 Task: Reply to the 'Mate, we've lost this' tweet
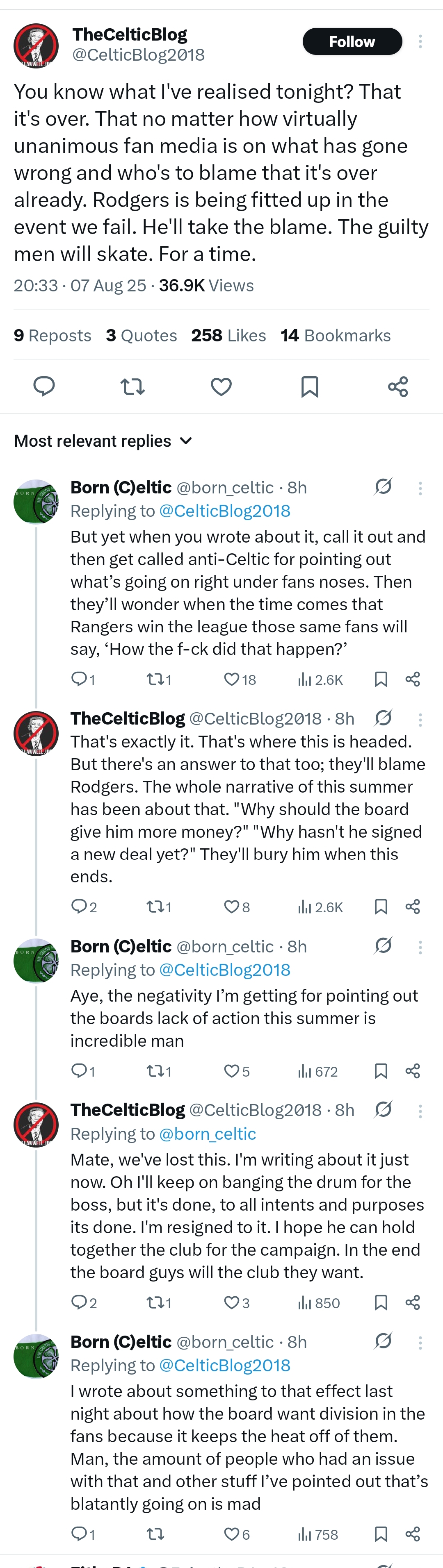84,1302
